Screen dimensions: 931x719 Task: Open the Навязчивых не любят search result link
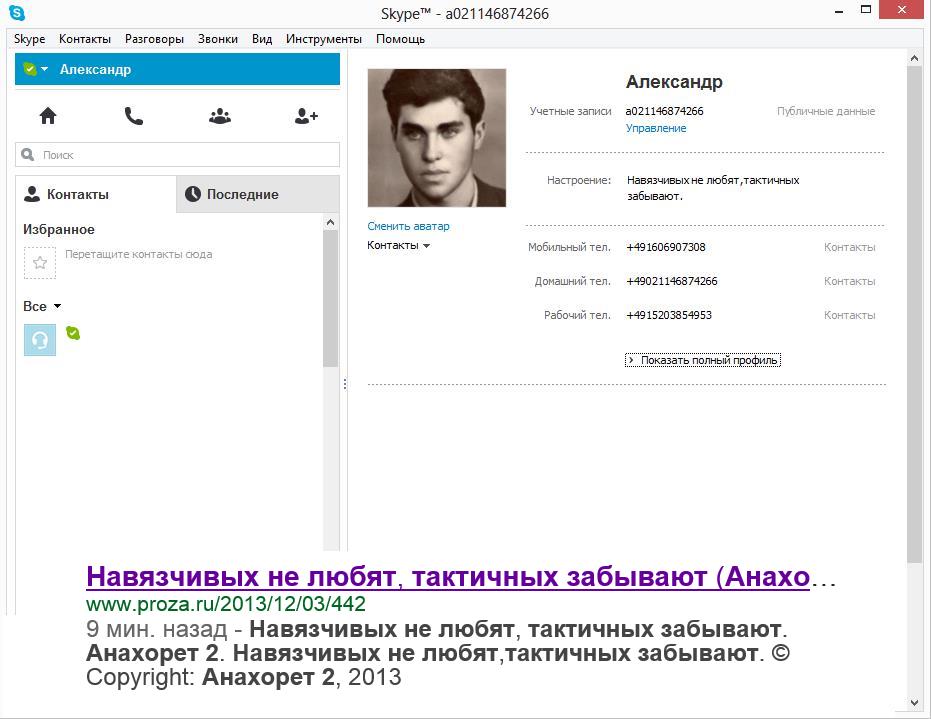tap(448, 576)
